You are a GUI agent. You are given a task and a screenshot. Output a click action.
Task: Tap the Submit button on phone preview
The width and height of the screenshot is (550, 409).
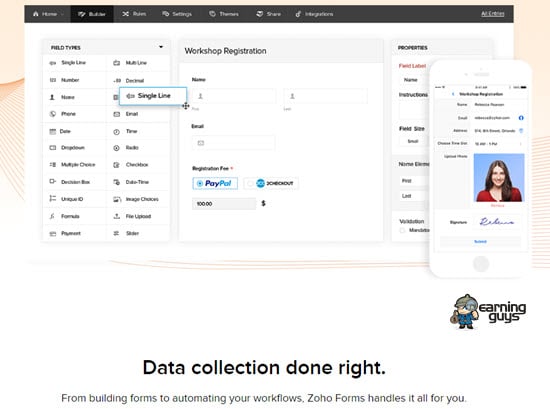click(x=480, y=242)
